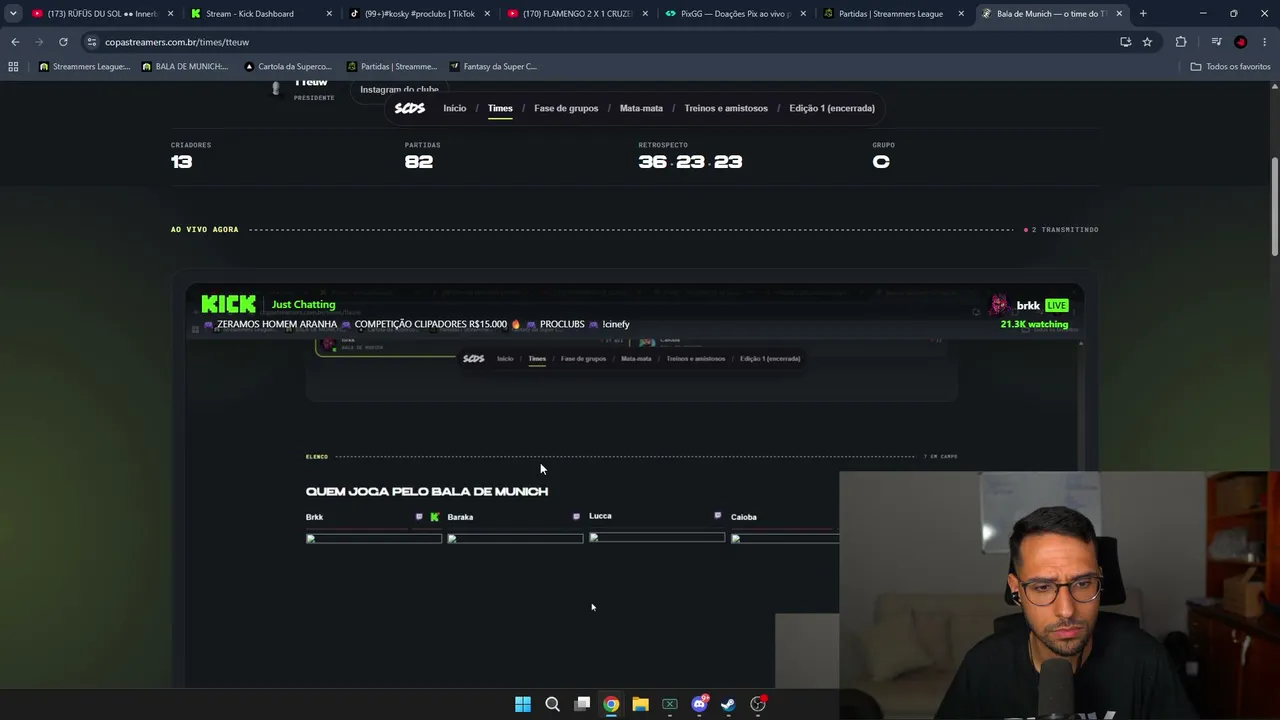Click the Lucca player card image
The width and height of the screenshot is (1280, 720).
click(657, 538)
